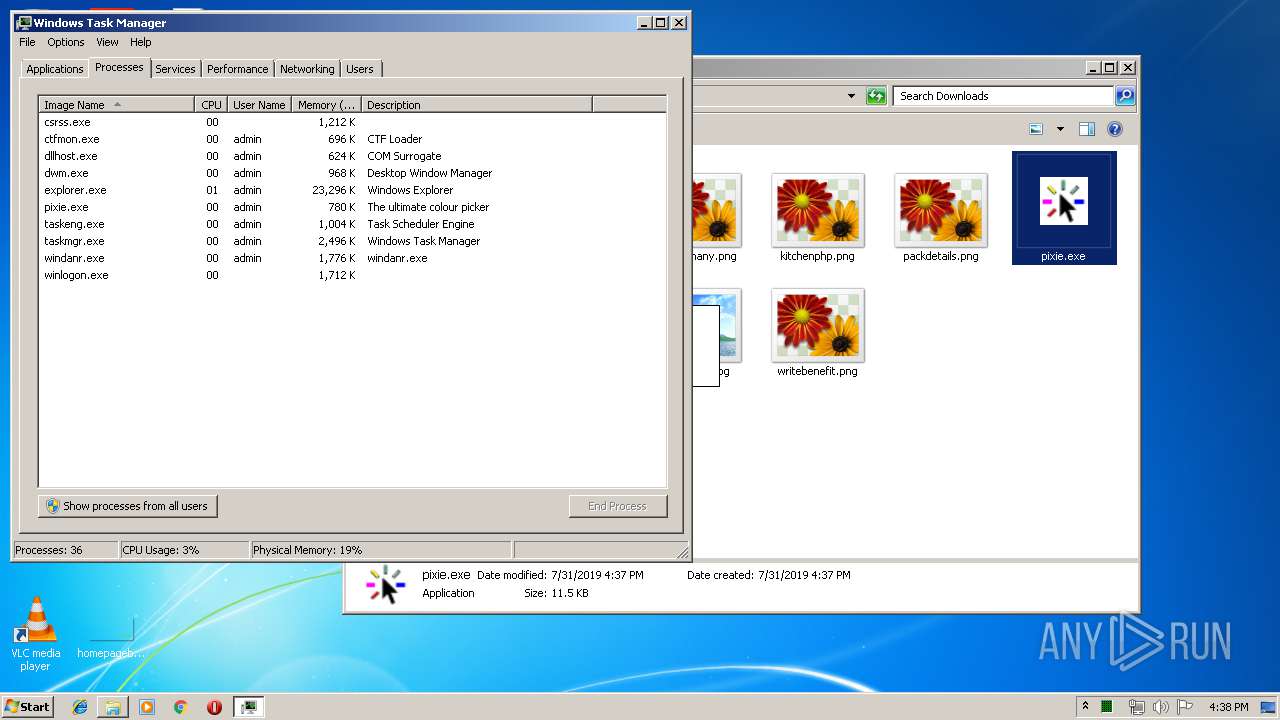This screenshot has width=1280, height=720.
Task: Open the Options menu in Task Manager
Action: coord(66,42)
